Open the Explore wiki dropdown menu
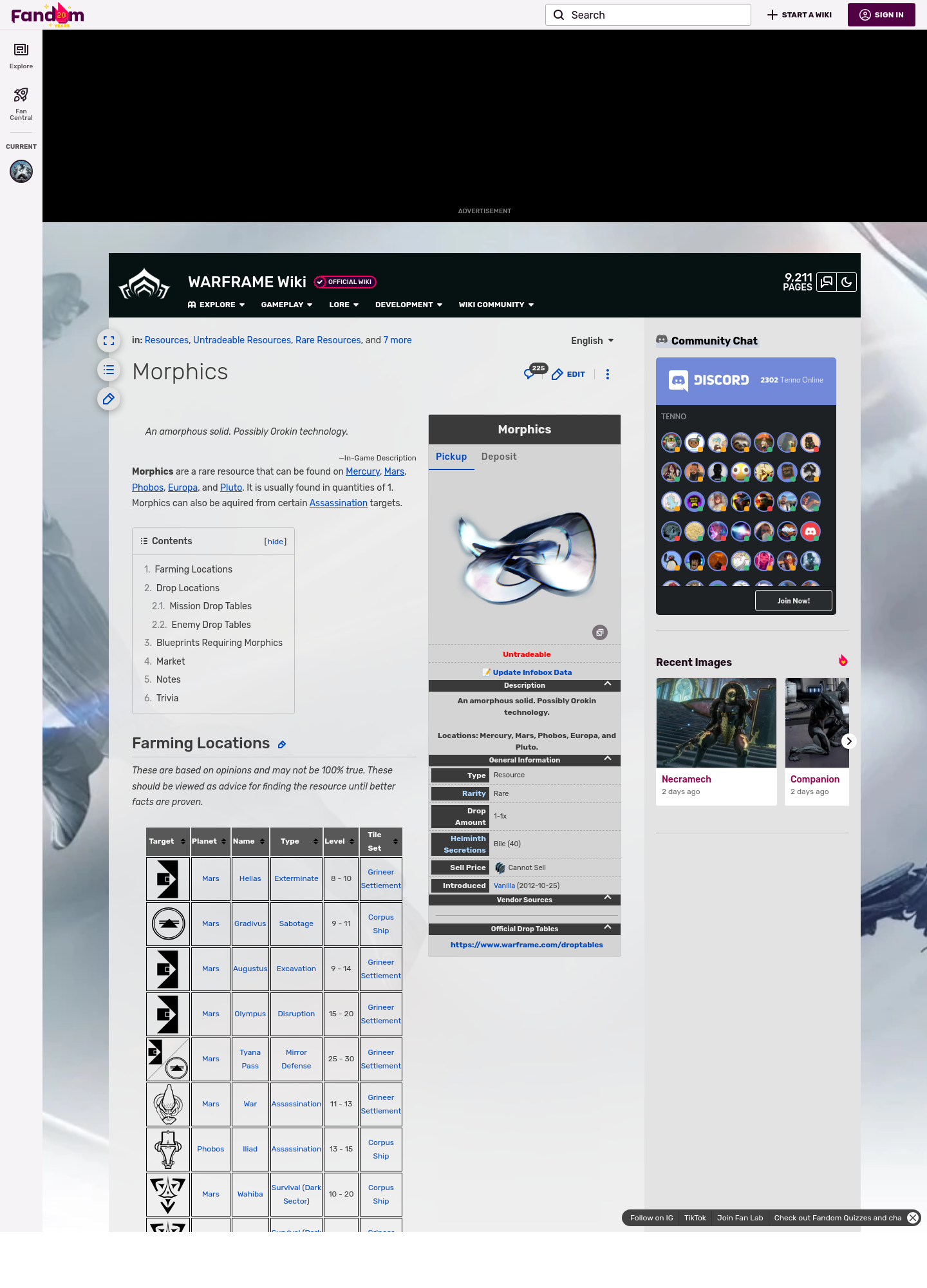This screenshot has height=1288, width=927. (x=216, y=305)
